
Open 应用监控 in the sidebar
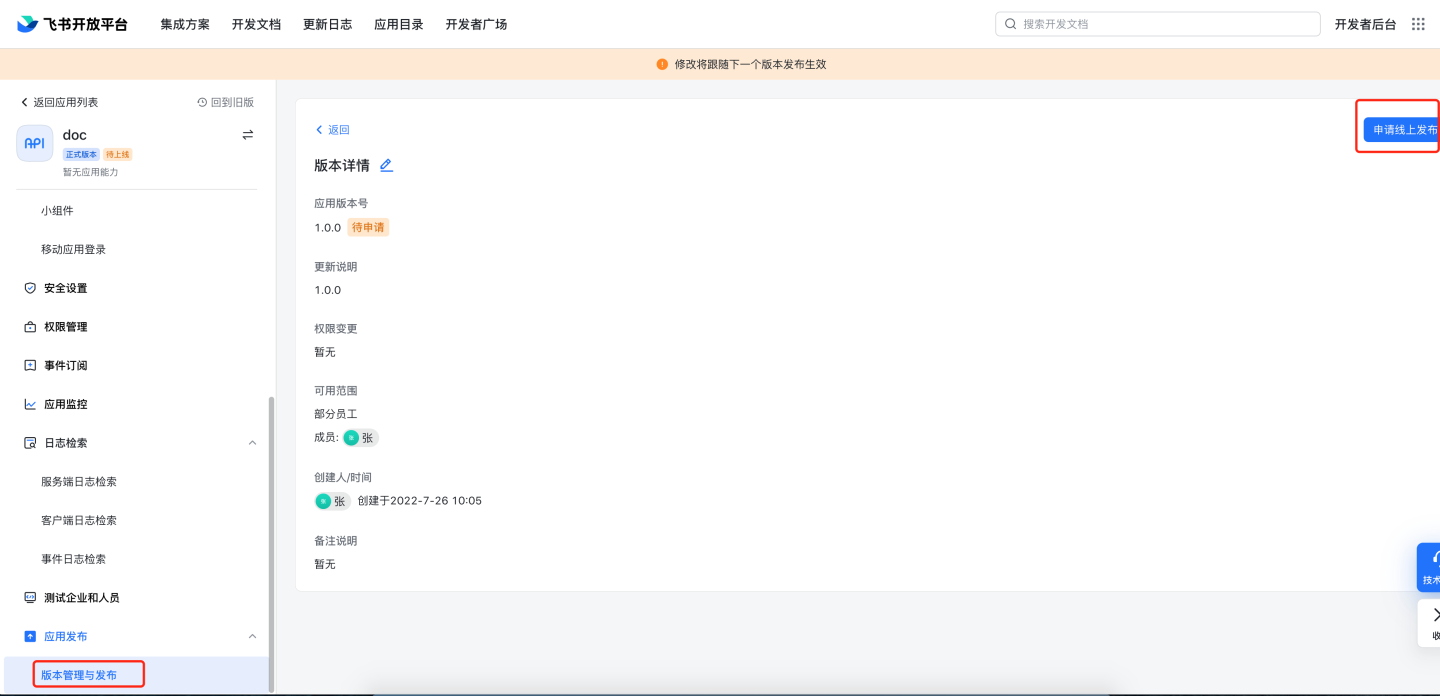click(x=65, y=405)
